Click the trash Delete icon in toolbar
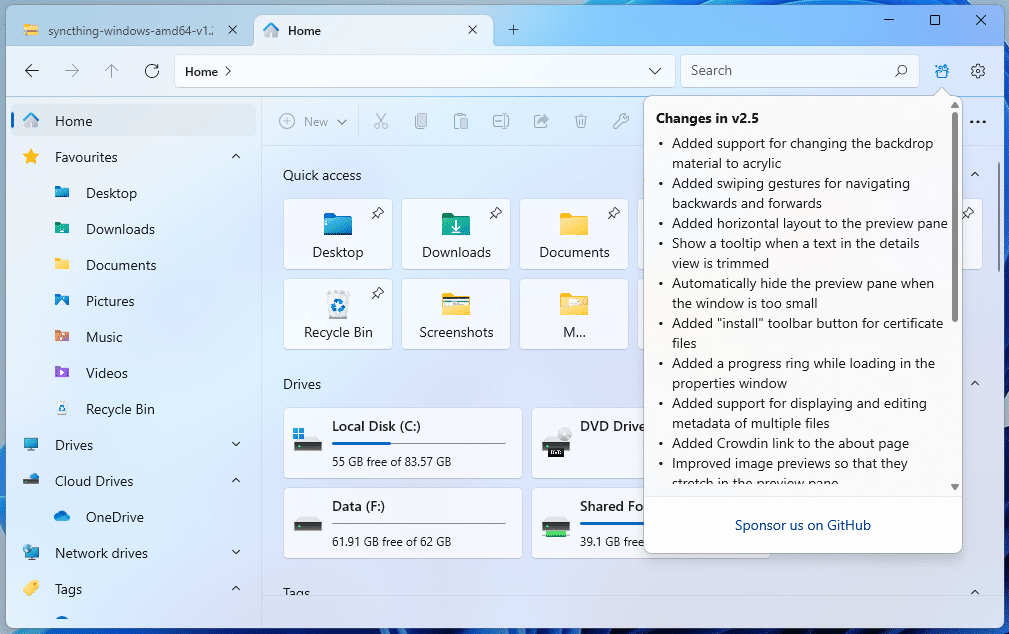Screen dimensions: 1009x634 (x=580, y=121)
